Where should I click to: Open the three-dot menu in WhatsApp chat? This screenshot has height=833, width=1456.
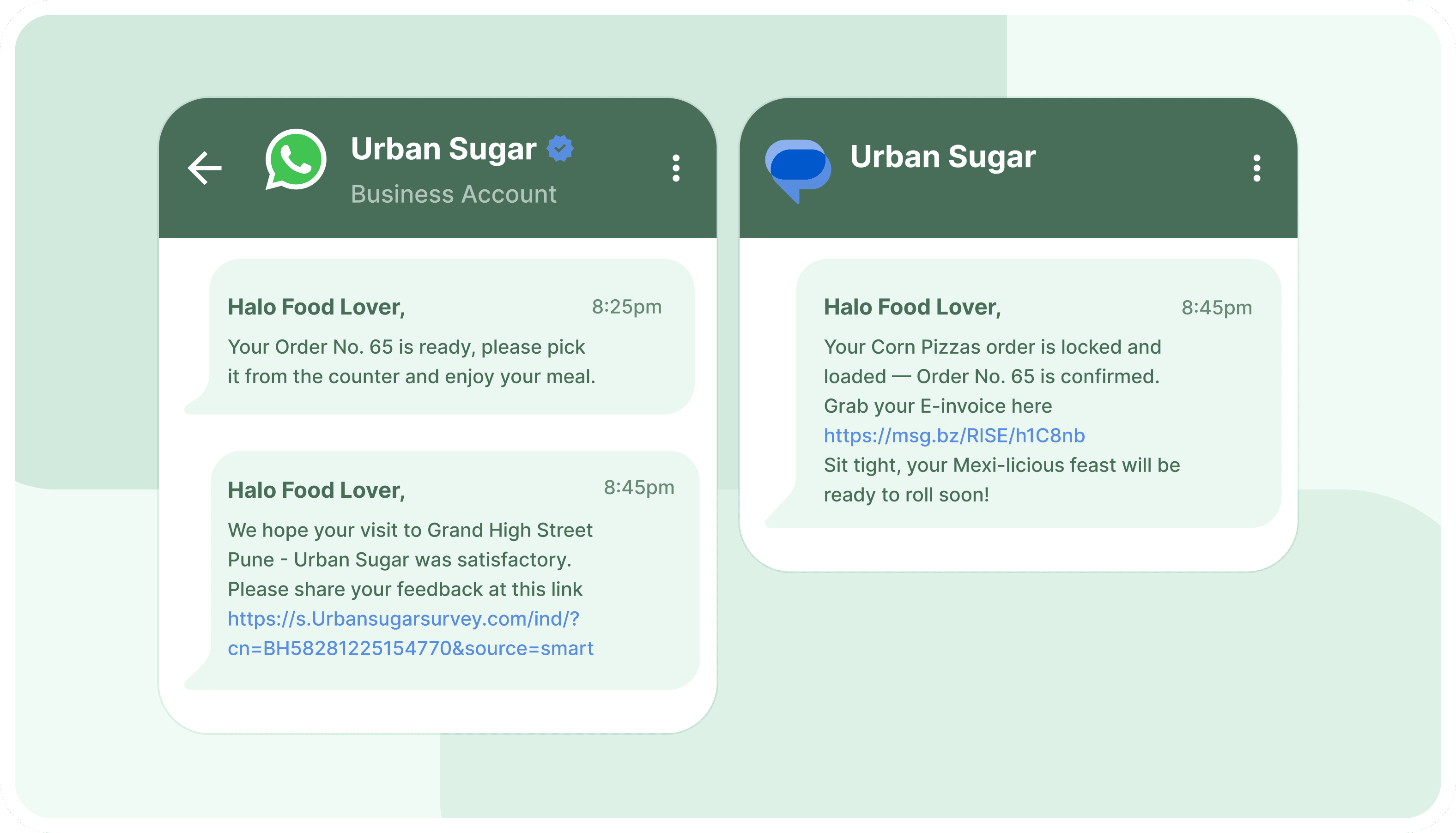[676, 168]
